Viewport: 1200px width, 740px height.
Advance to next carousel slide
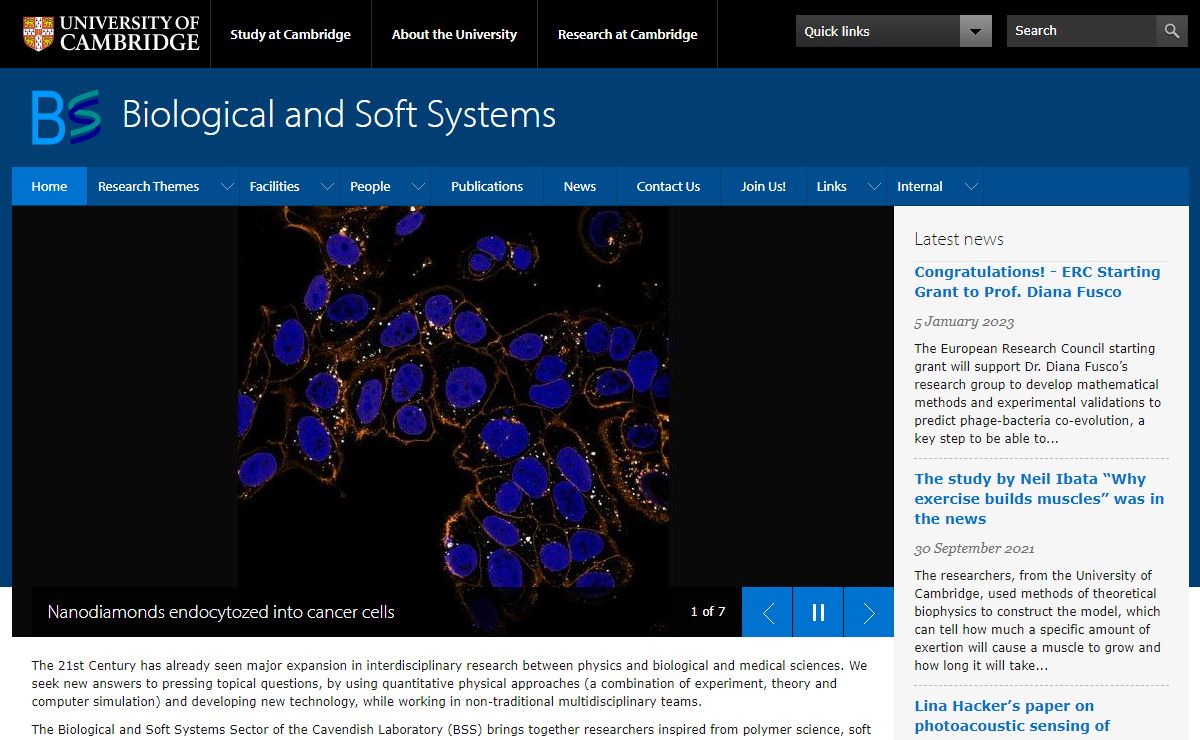868,612
